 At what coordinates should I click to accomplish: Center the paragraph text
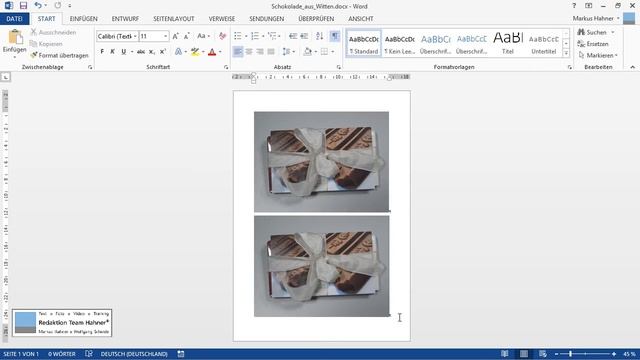tap(249, 52)
